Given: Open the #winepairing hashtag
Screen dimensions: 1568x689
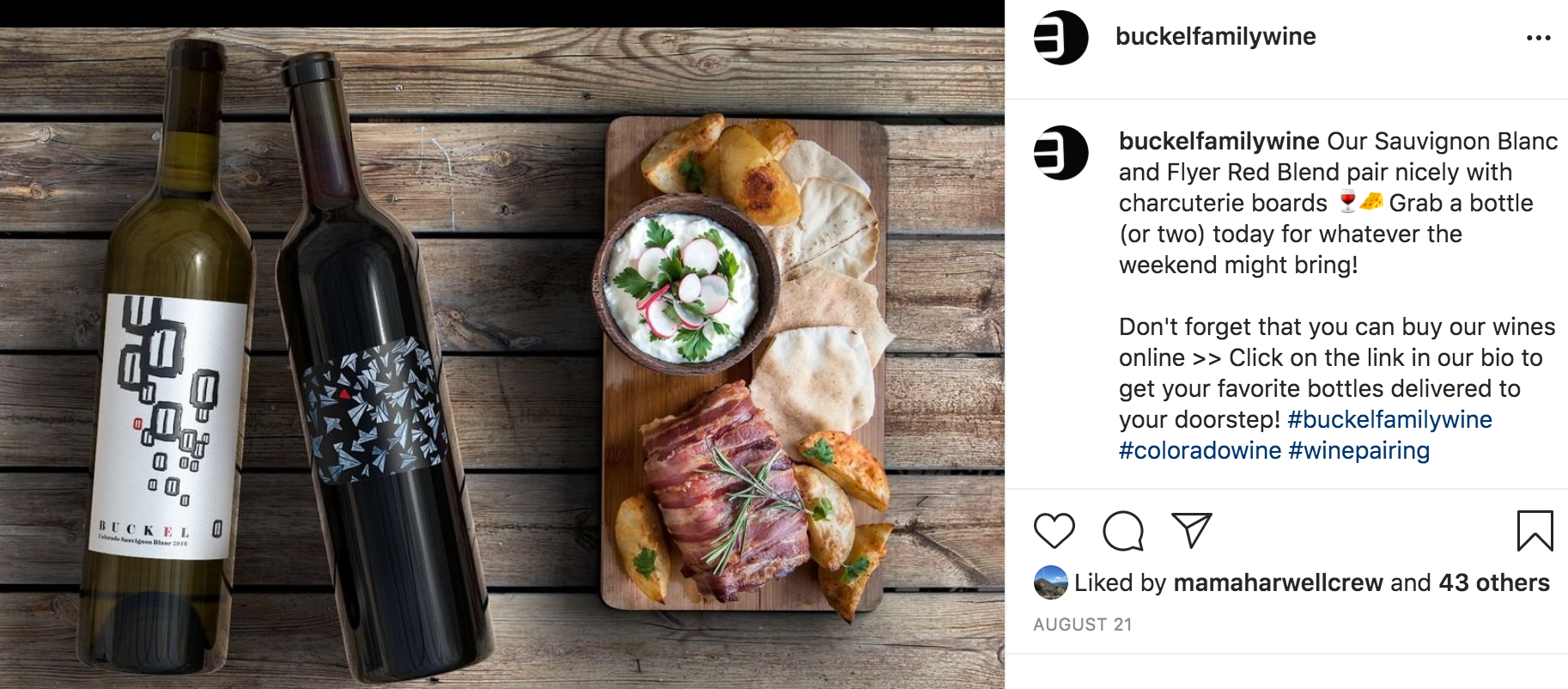Looking at the screenshot, I should point(1358,450).
